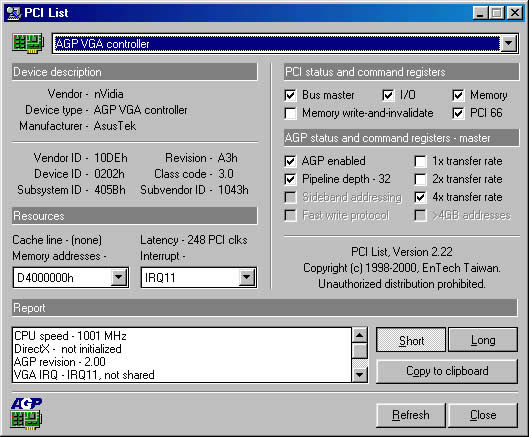Click report scrollbar up arrow
Viewport: 529px width, 437px height.
click(x=360, y=335)
